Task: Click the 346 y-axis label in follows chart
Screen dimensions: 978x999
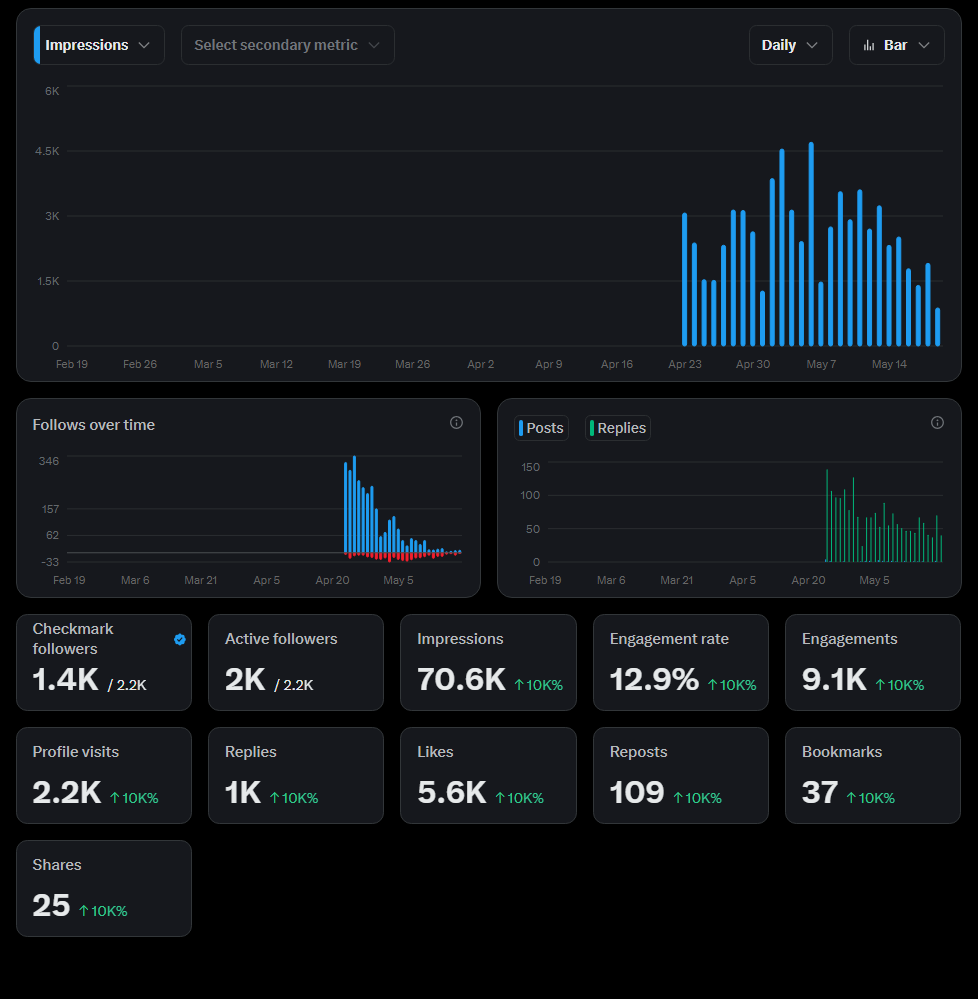Action: coord(49,461)
